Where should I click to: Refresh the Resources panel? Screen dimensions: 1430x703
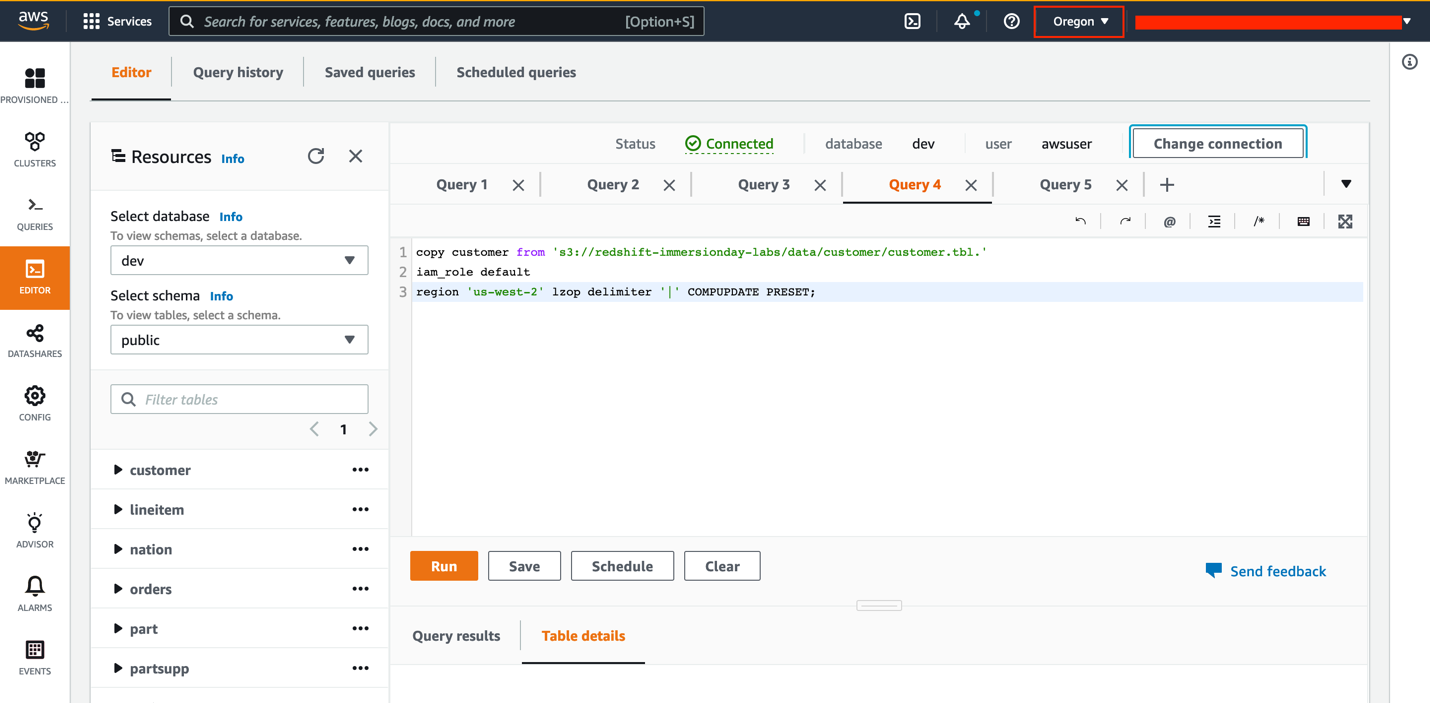(316, 156)
